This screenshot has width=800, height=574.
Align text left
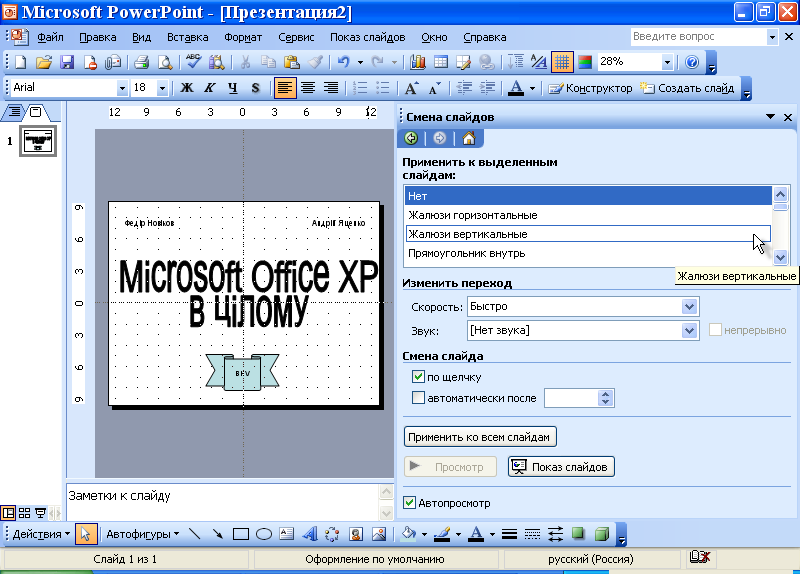[284, 88]
